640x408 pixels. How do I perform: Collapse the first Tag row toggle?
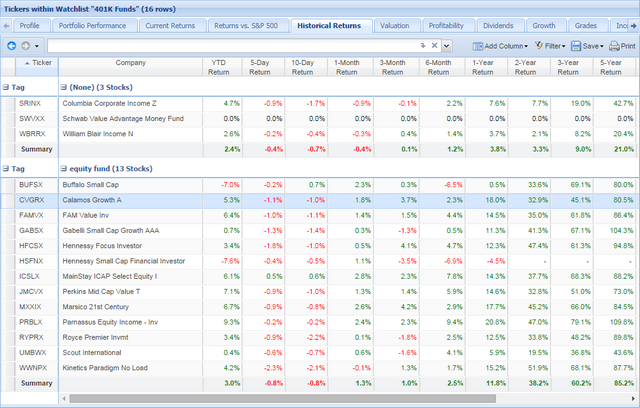(x=6, y=87)
